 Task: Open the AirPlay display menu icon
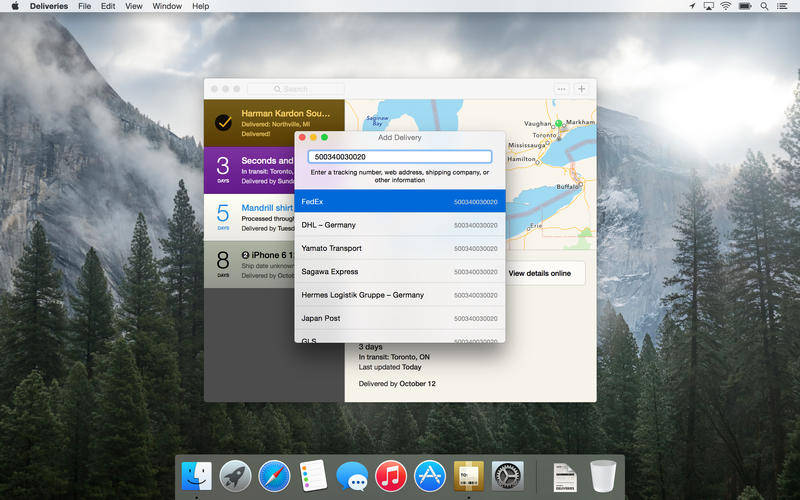pyautogui.click(x=709, y=6)
